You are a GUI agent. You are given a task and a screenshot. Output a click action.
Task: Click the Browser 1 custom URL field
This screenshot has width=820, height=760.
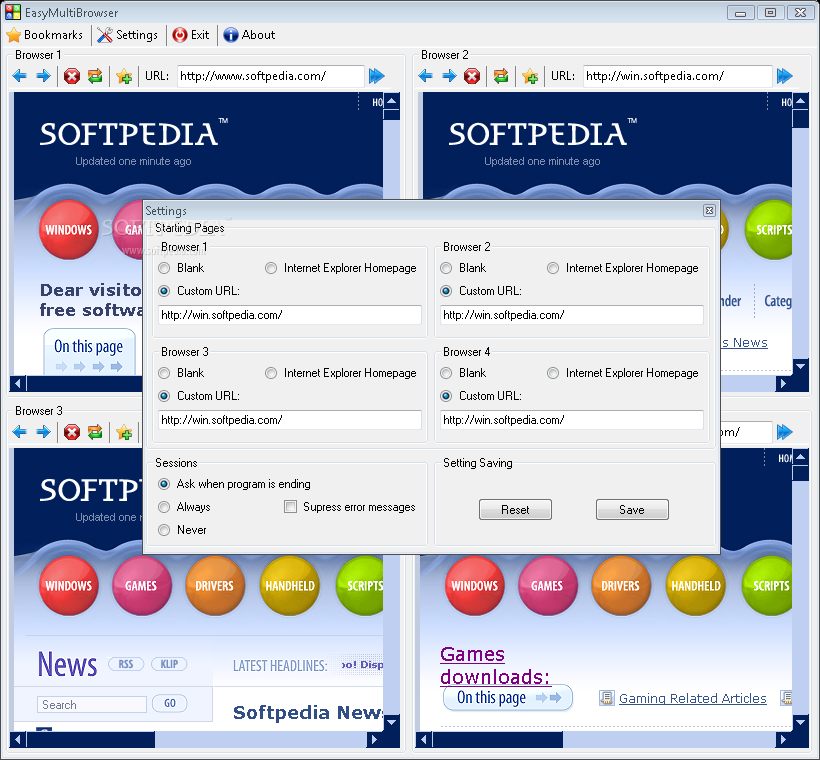(x=290, y=315)
